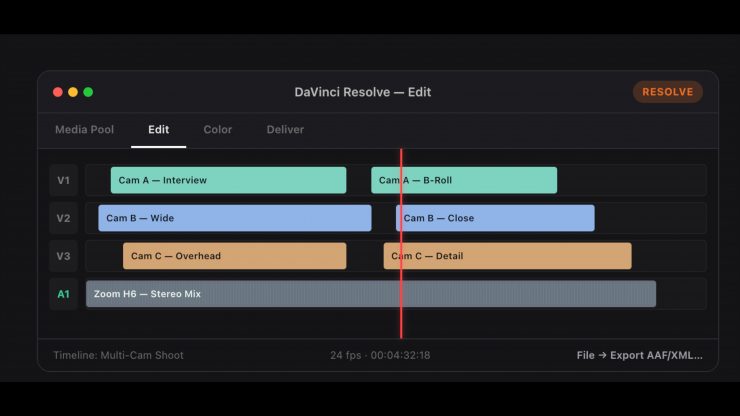Click the red playhead line

tap(401, 244)
